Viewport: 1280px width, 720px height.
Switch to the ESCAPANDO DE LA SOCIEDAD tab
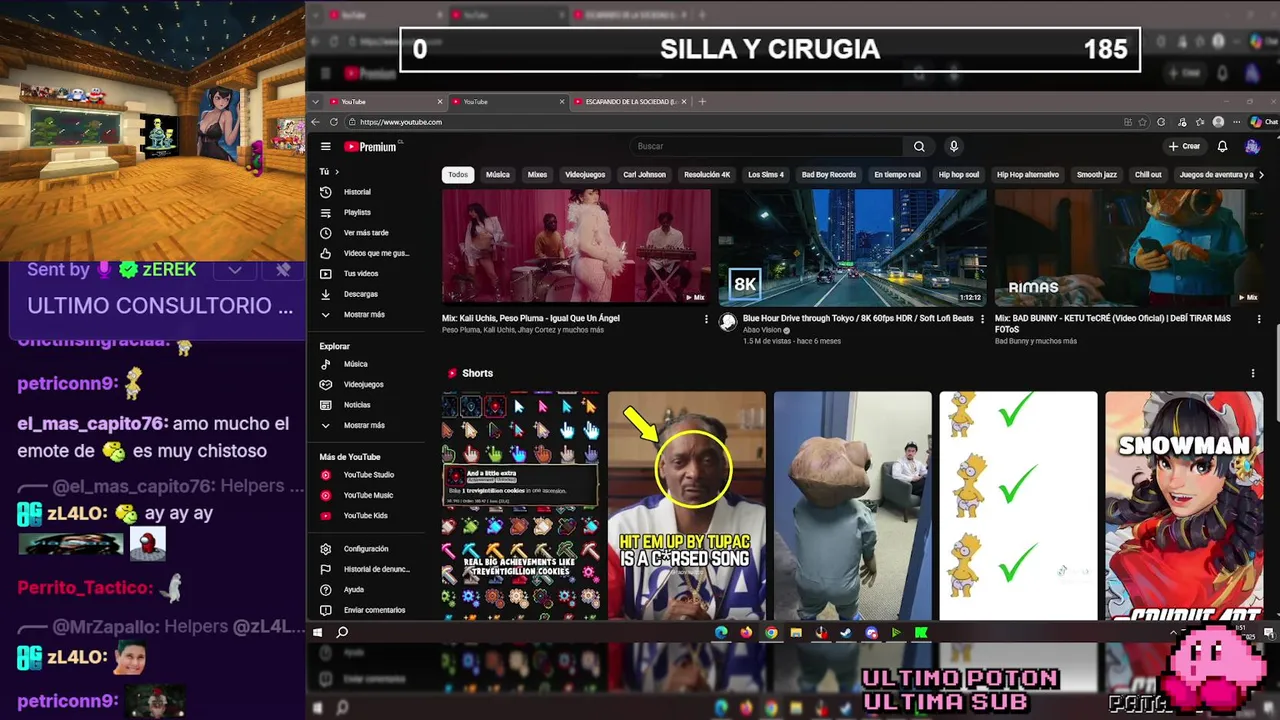[x=630, y=102]
